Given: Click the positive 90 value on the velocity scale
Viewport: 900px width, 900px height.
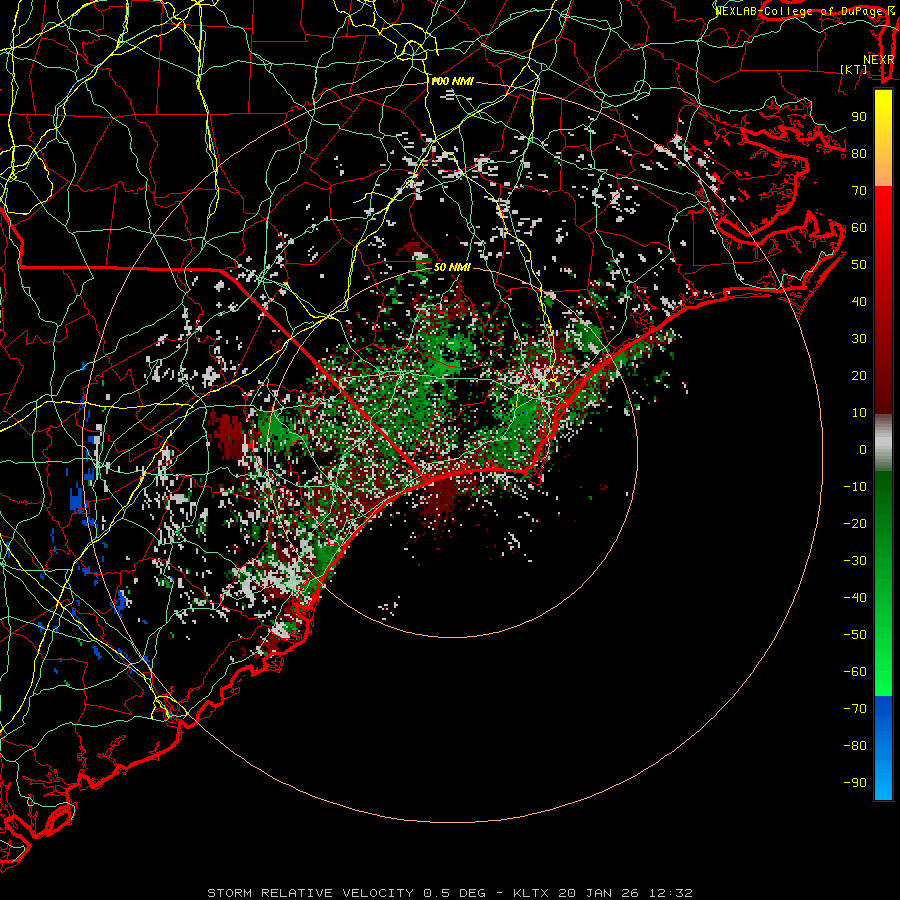Looking at the screenshot, I should [x=859, y=117].
